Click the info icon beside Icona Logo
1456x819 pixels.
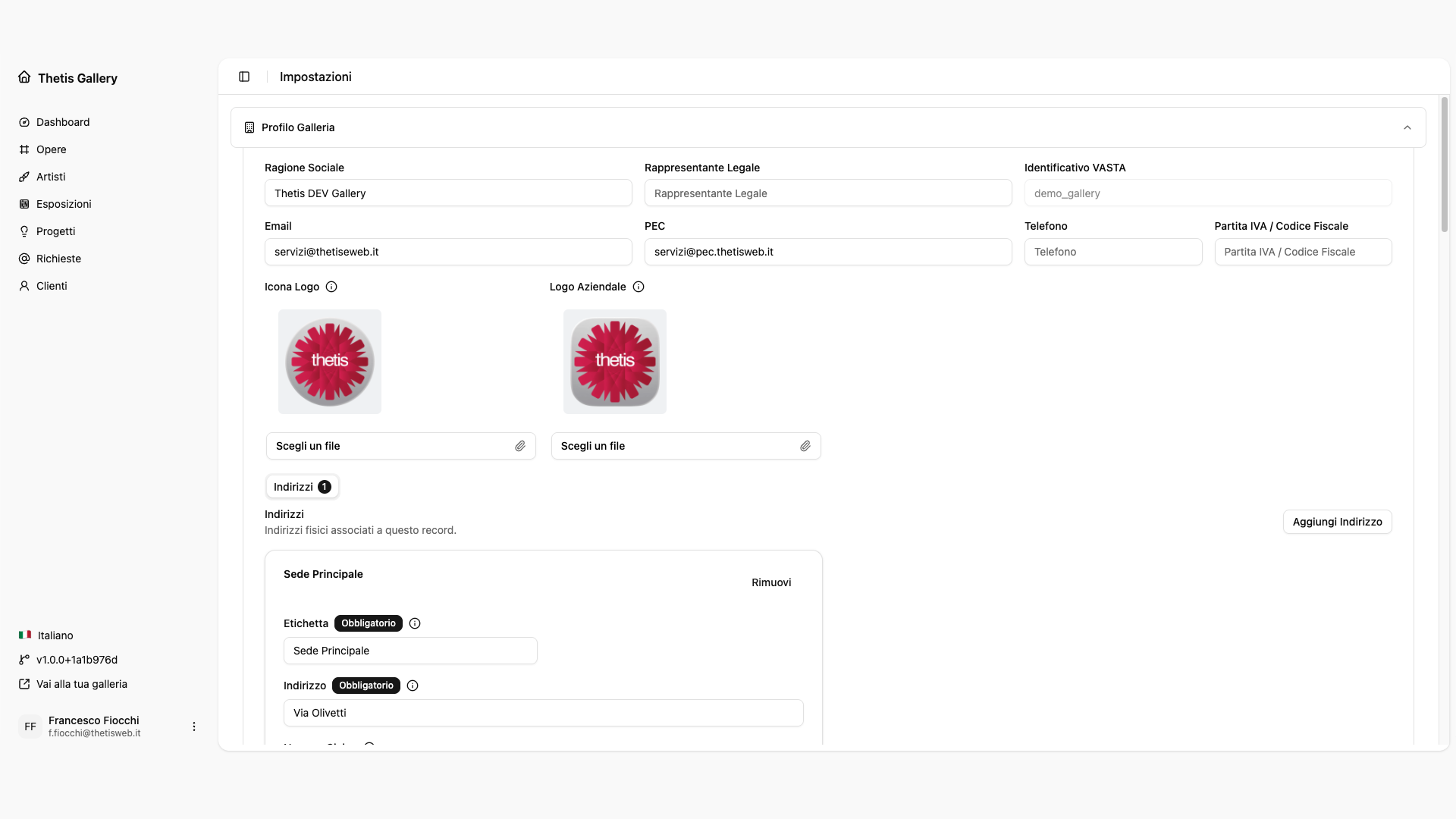(331, 287)
